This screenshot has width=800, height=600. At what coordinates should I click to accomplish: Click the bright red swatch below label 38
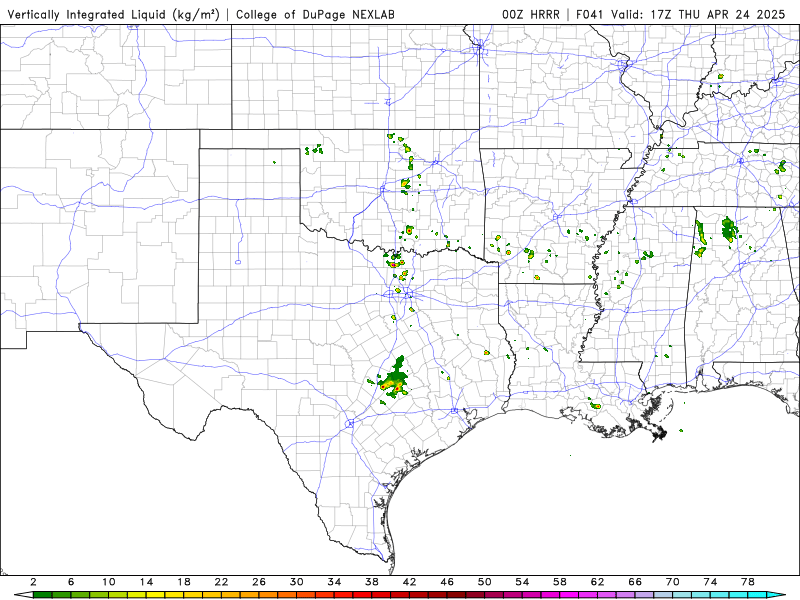381,595
